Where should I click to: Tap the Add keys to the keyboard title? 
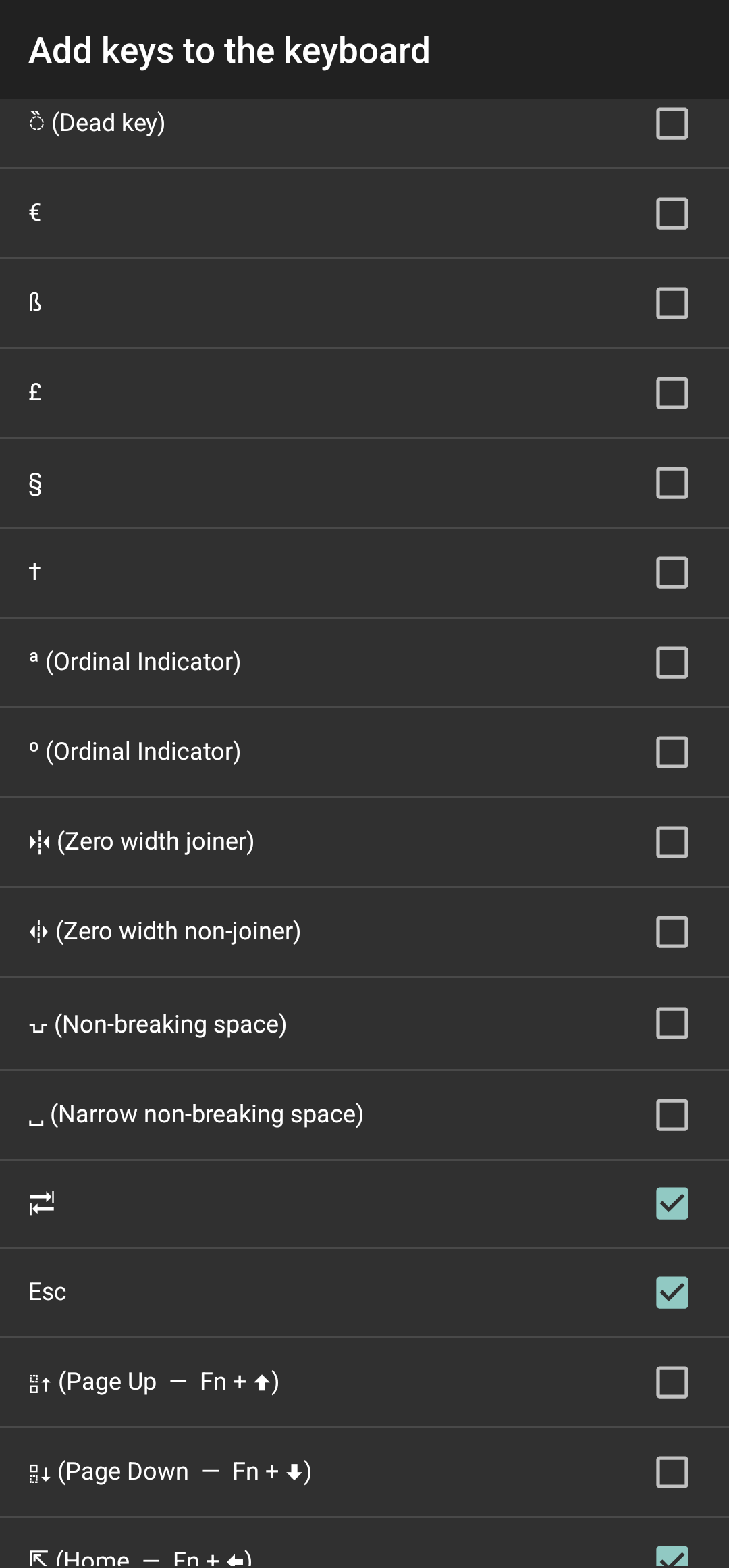(x=229, y=51)
